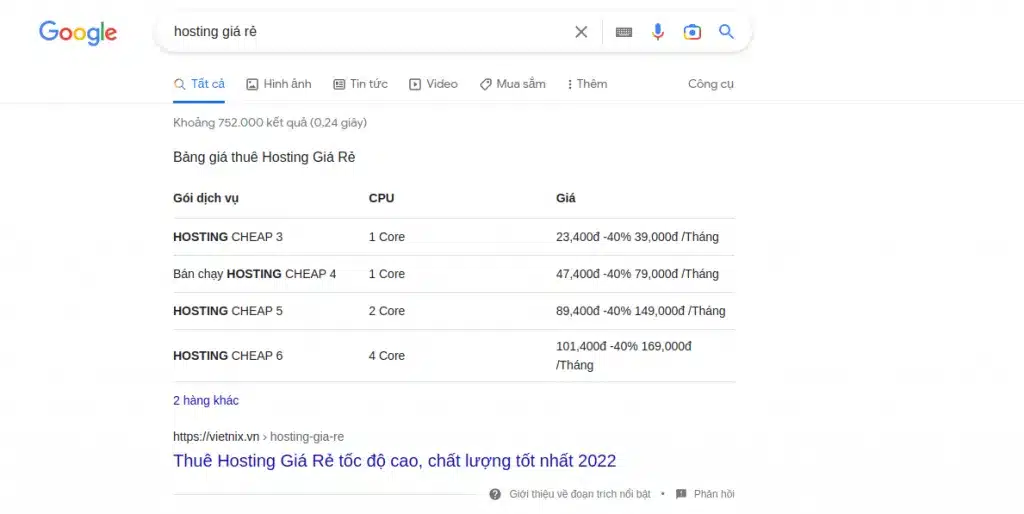Switch to the Hình ảnh tab

click(x=279, y=84)
